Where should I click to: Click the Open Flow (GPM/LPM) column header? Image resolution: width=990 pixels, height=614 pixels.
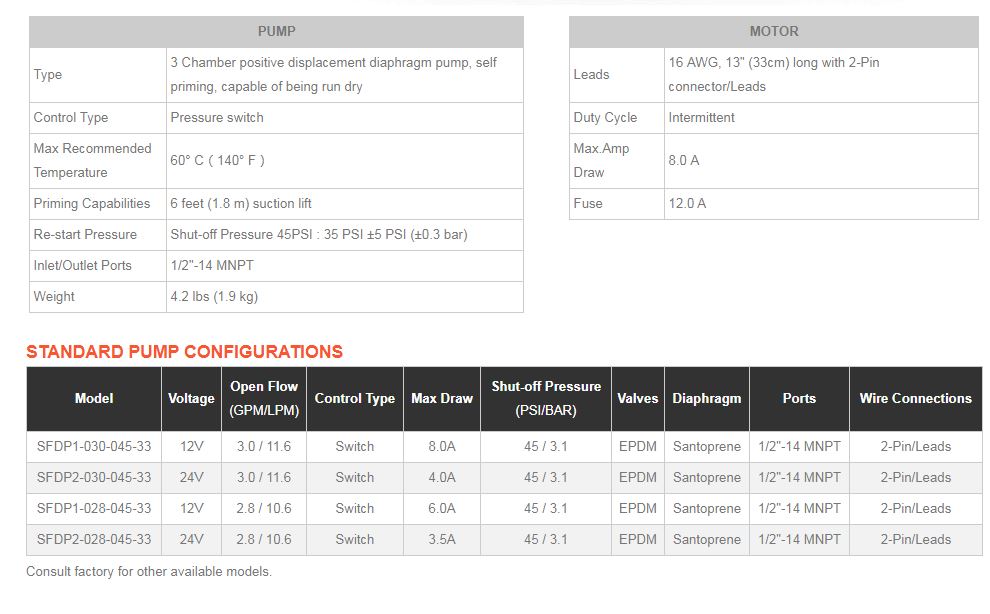[x=264, y=399]
